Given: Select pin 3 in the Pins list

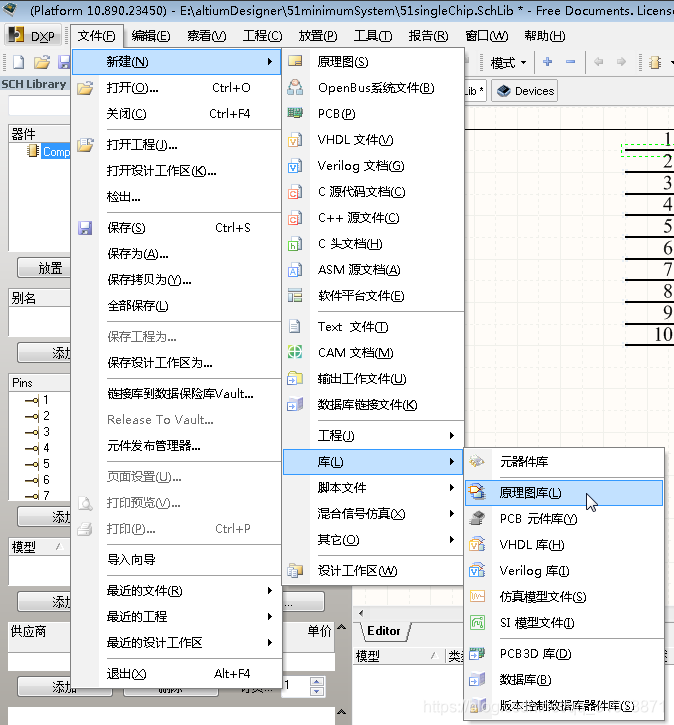Looking at the screenshot, I should coord(46,432).
